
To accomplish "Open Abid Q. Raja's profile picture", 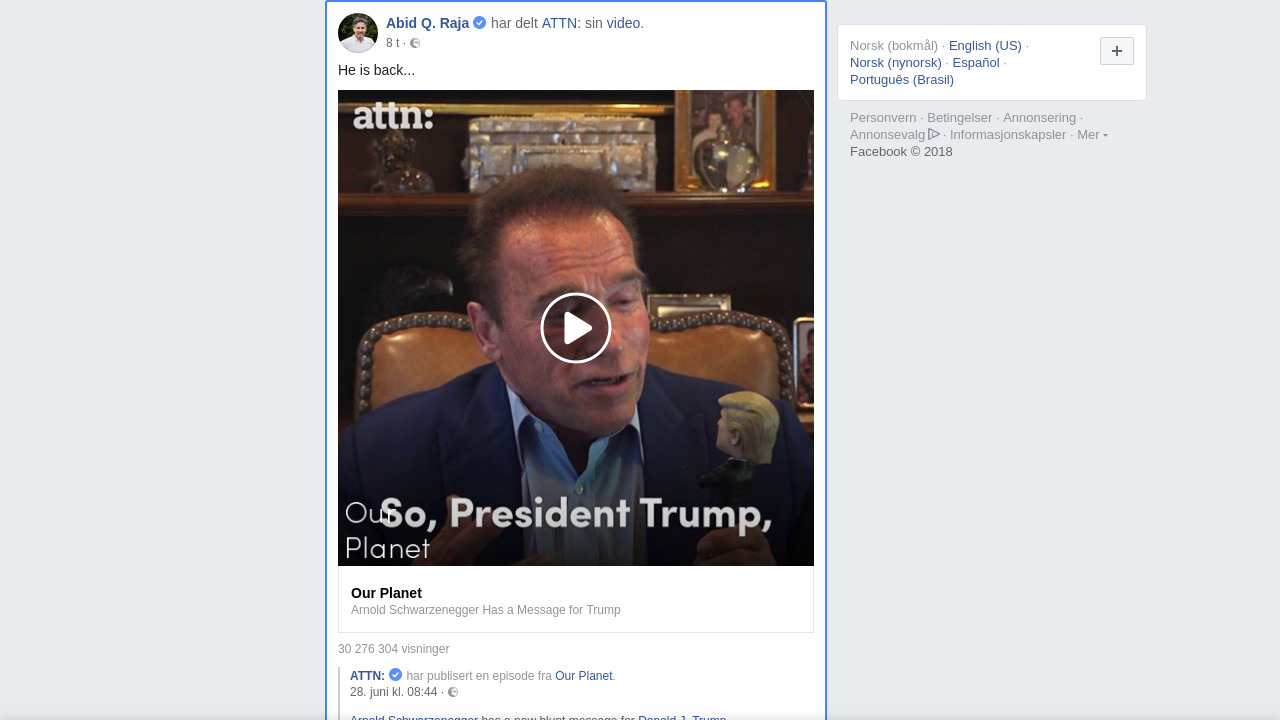I will [x=358, y=33].
